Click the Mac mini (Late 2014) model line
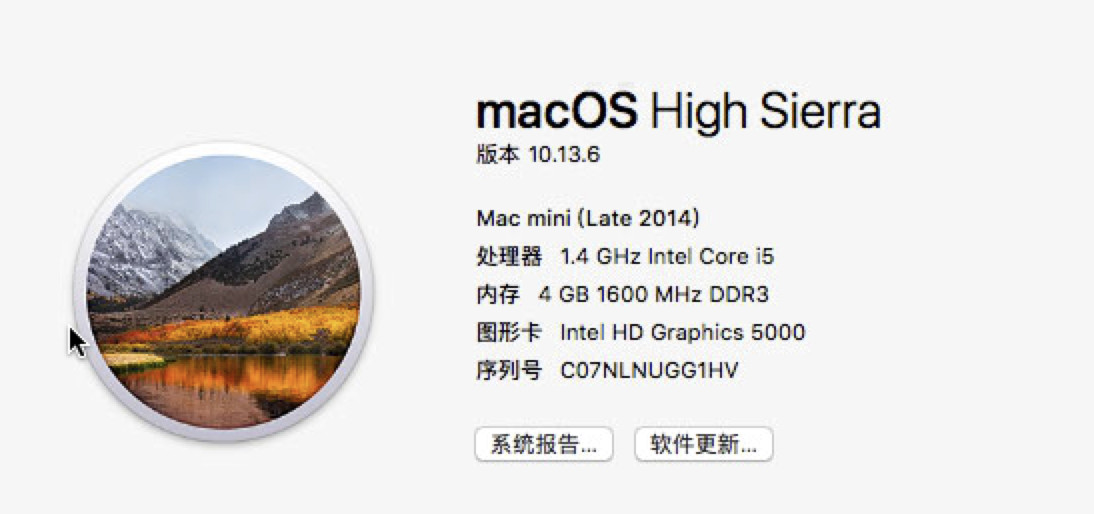Screen dimensions: 1094x514 tap(587, 218)
